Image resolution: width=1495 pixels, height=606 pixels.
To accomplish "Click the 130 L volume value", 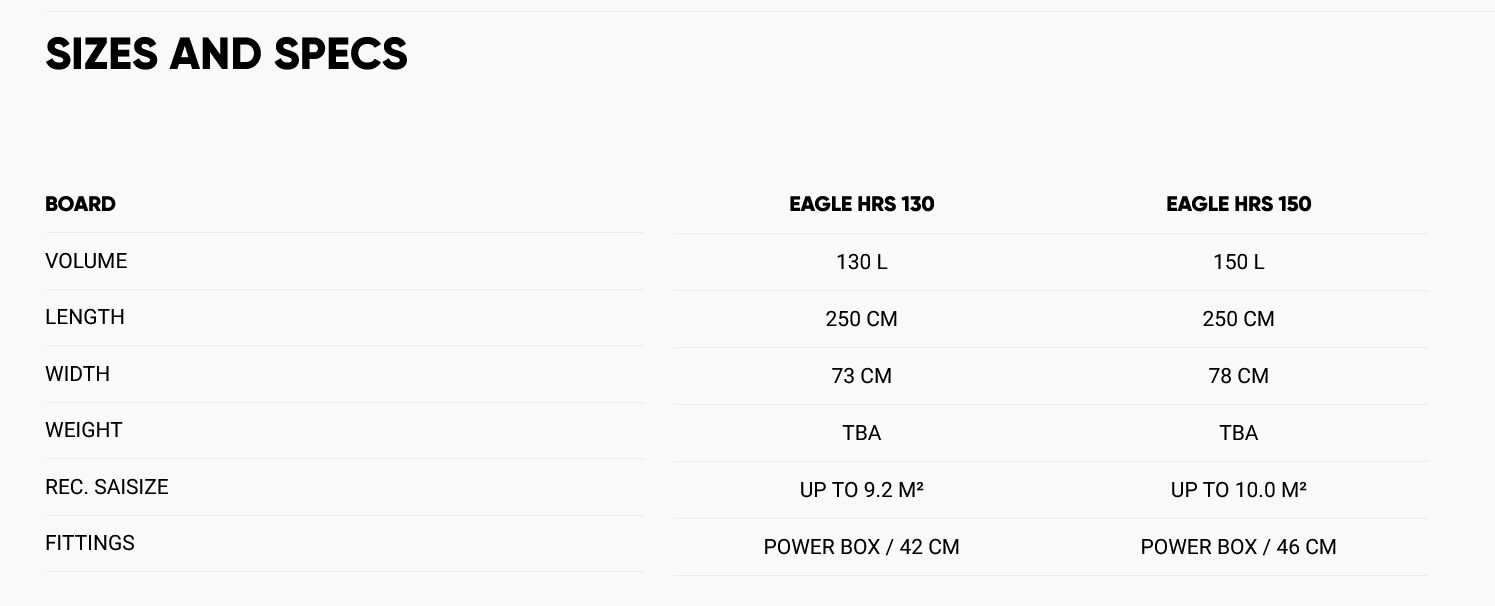I will pyautogui.click(x=861, y=262).
